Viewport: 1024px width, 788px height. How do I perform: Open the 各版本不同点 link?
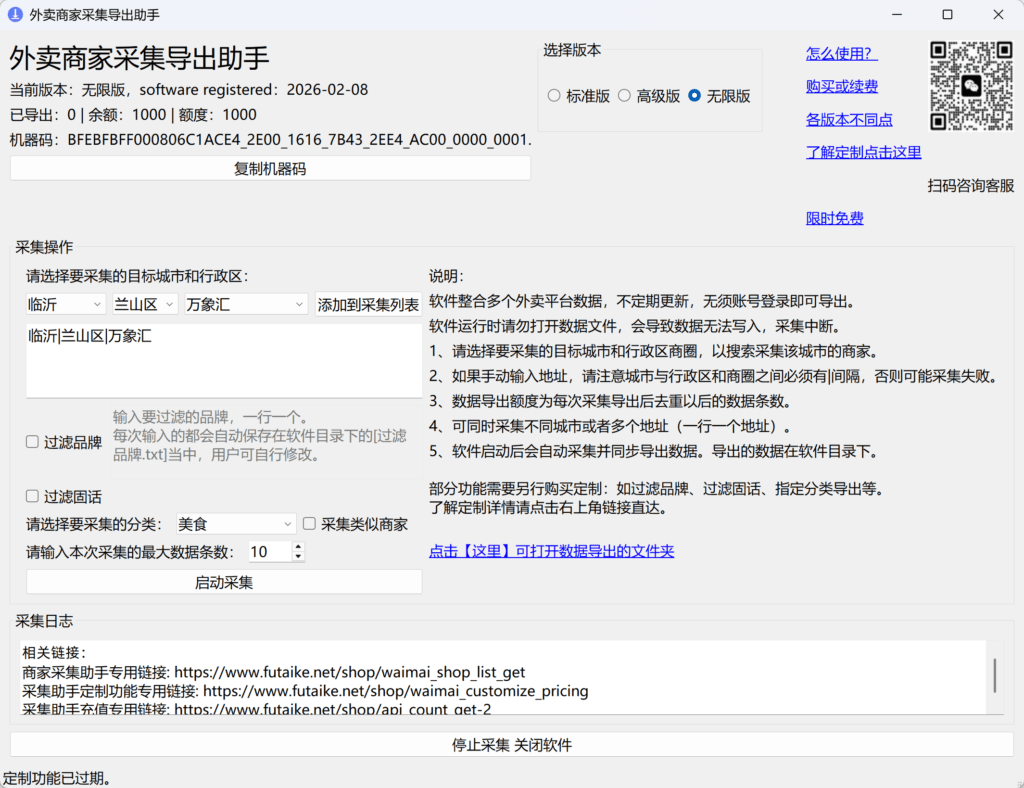point(848,119)
